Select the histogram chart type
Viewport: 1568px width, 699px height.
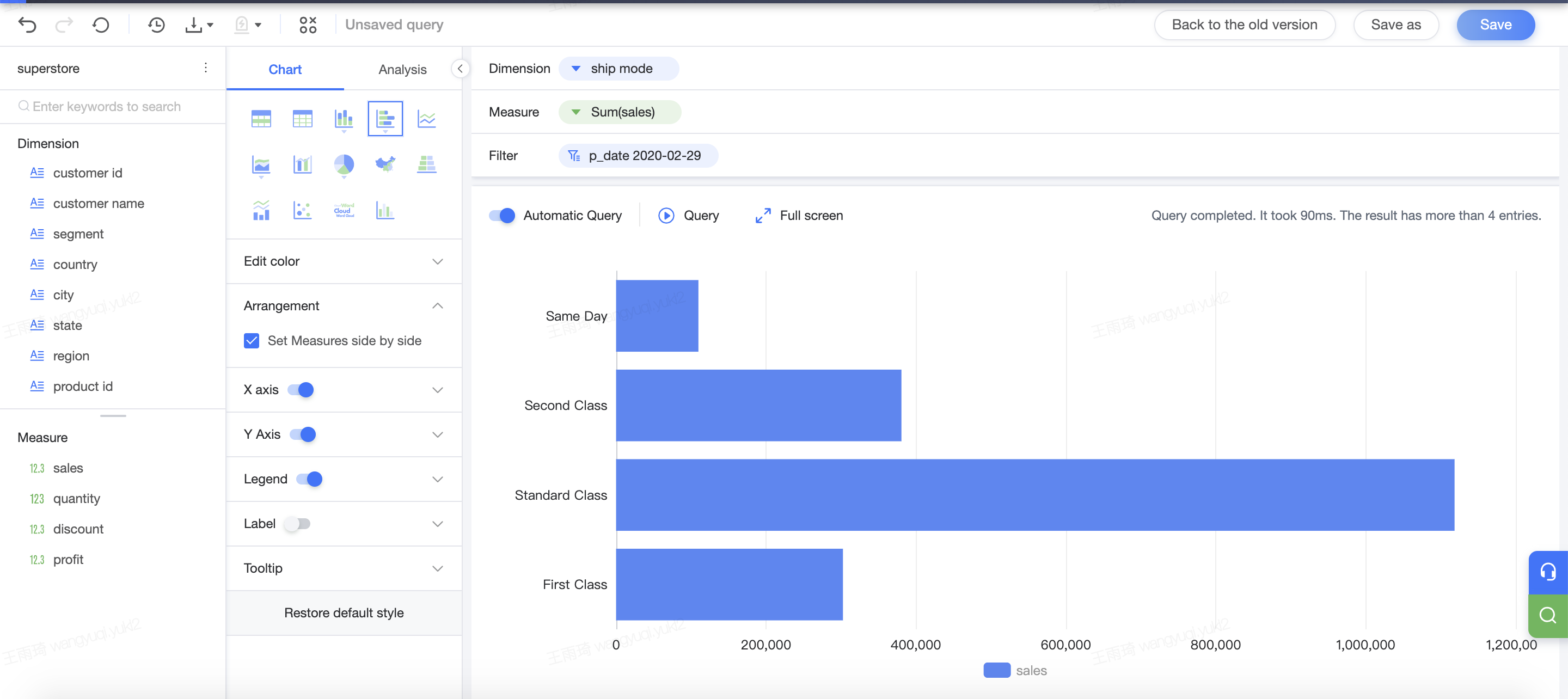pos(385,210)
